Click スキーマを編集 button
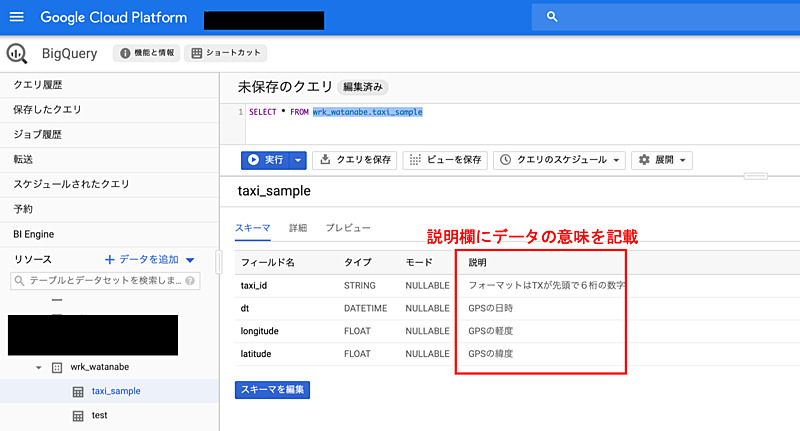Screen dimensions: 800x431 (x=272, y=390)
